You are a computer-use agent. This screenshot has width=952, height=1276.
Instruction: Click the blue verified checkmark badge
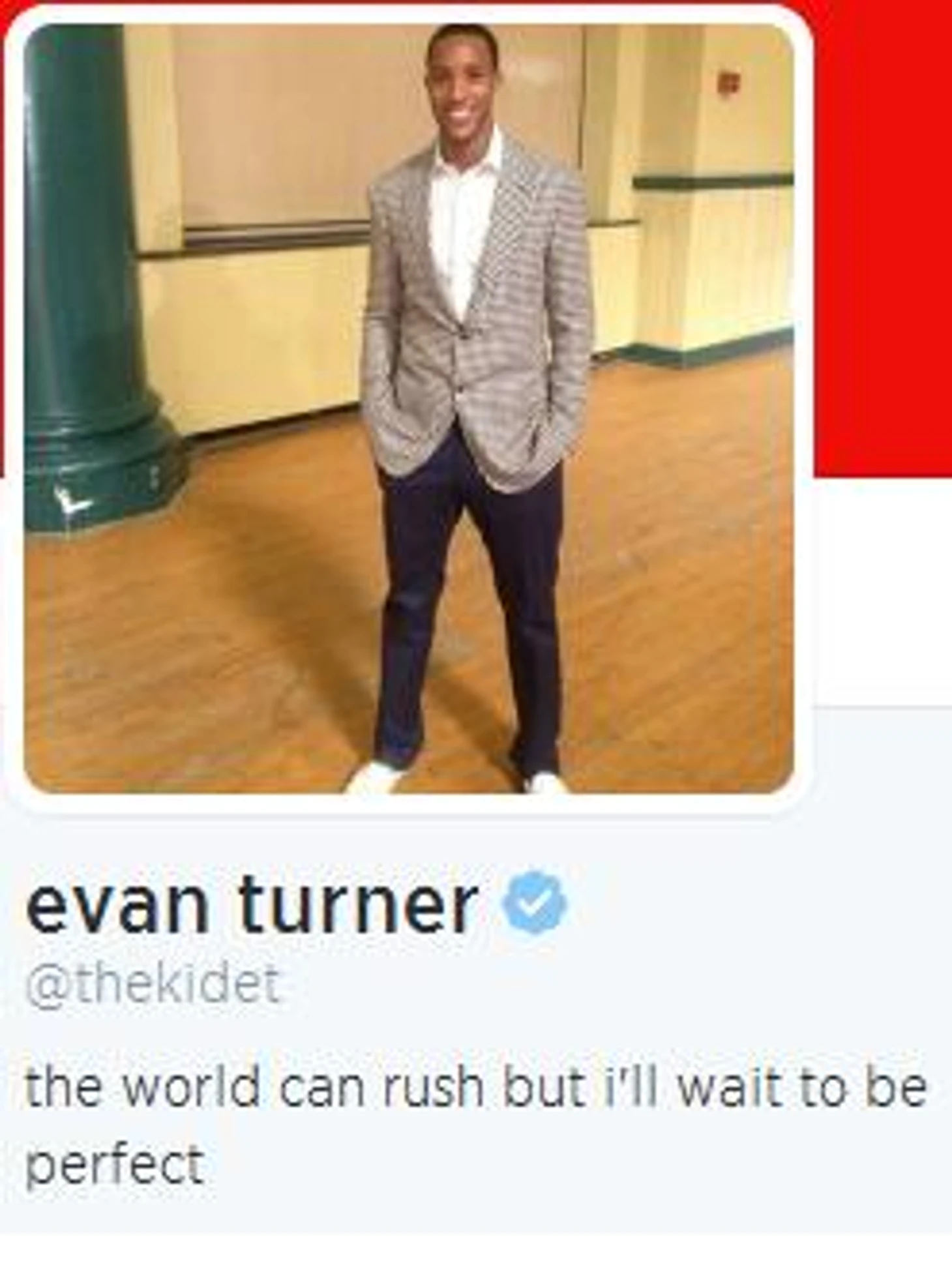535,903
